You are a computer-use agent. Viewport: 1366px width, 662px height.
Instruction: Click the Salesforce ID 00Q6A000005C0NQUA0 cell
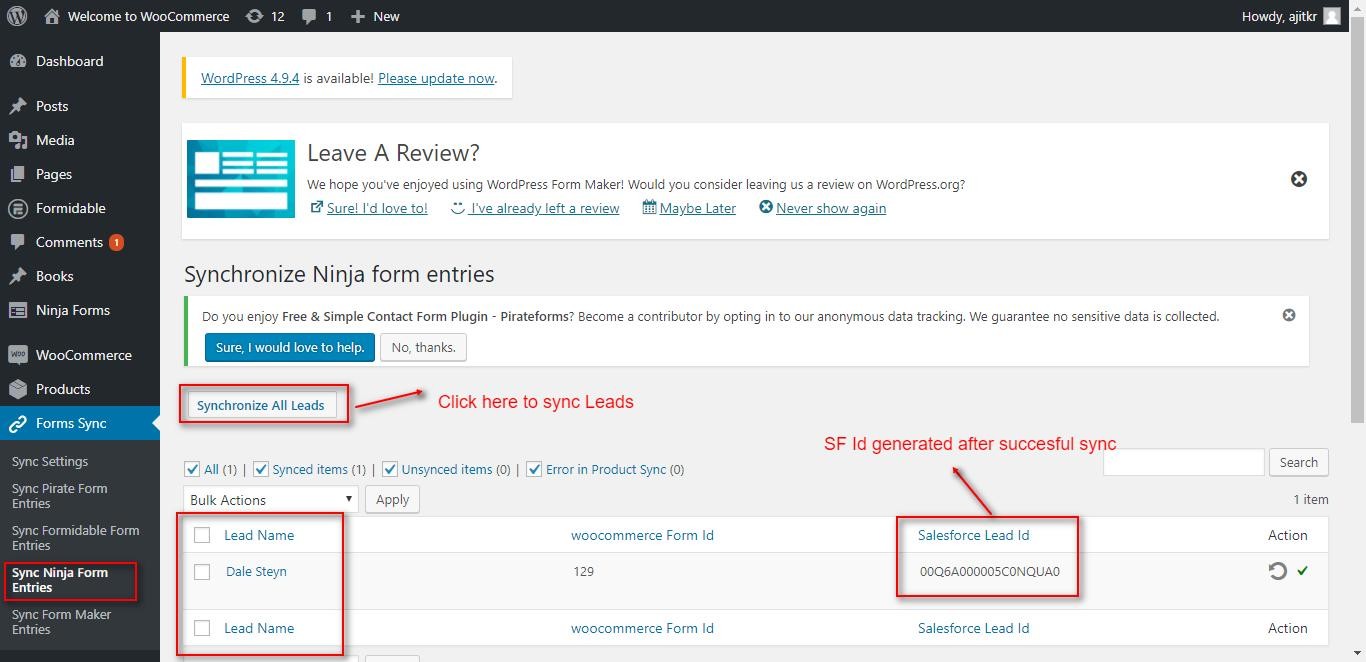click(x=990, y=572)
